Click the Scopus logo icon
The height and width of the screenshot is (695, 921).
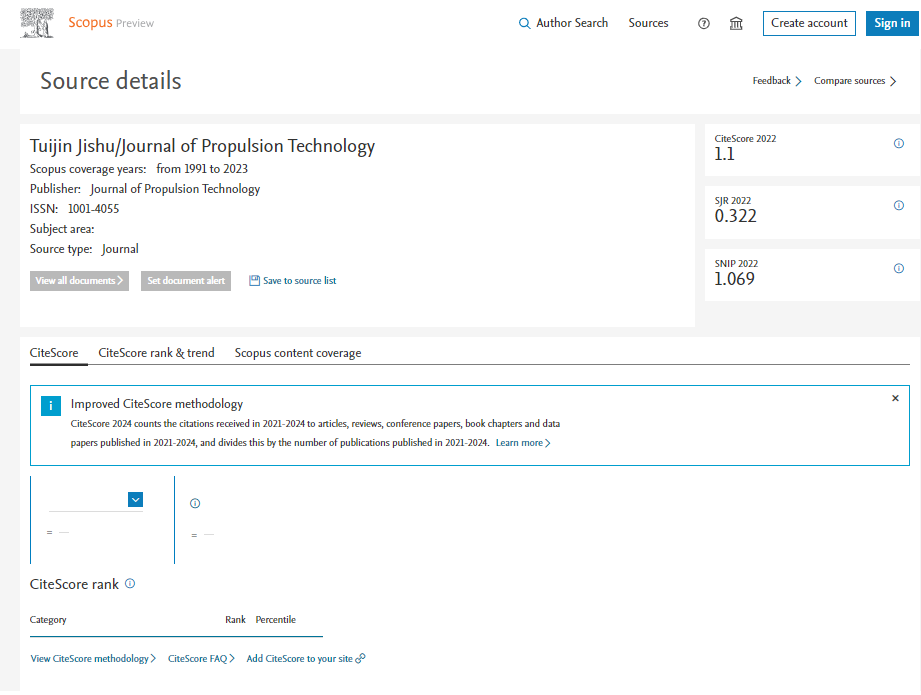[x=38, y=23]
